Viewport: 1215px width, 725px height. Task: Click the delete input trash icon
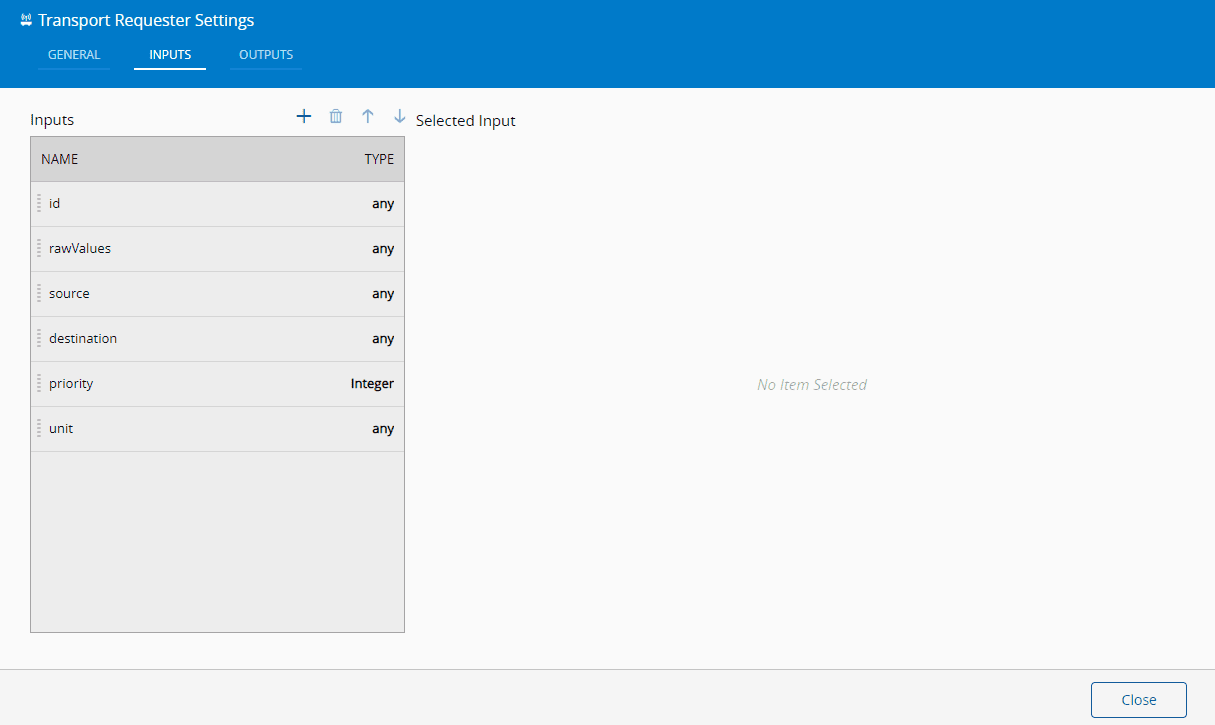[x=336, y=117]
